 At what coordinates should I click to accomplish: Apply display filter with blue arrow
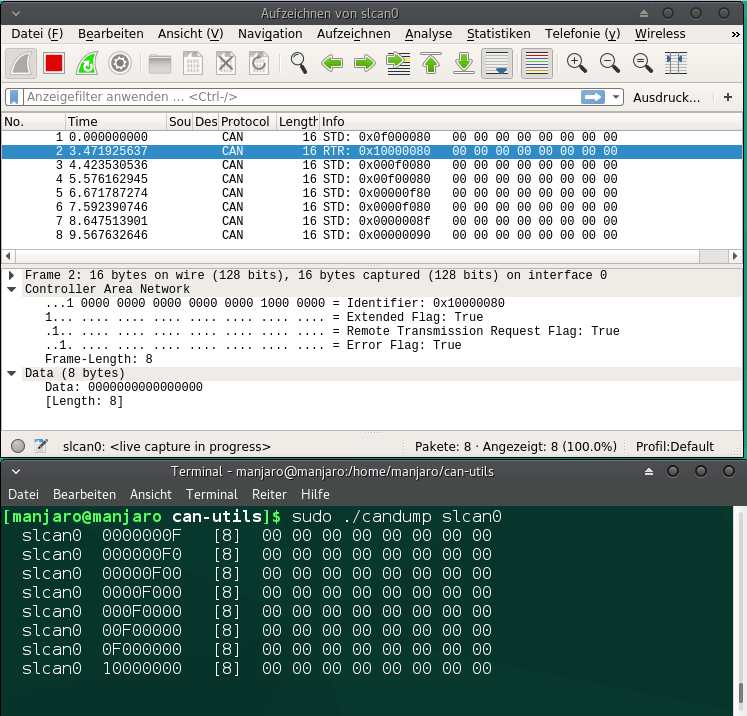593,97
